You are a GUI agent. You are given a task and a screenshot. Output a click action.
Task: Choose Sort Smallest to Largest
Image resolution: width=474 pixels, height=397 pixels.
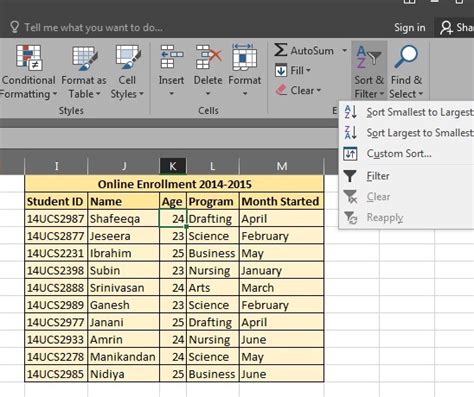pyautogui.click(x=407, y=112)
